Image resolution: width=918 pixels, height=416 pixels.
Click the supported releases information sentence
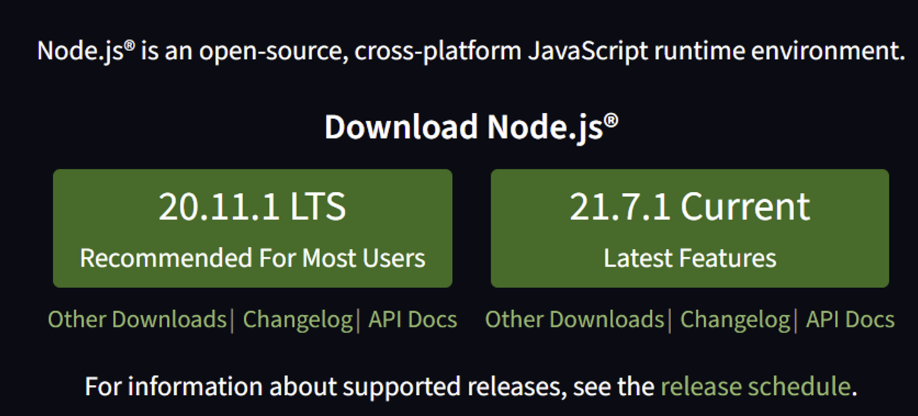(x=471, y=387)
